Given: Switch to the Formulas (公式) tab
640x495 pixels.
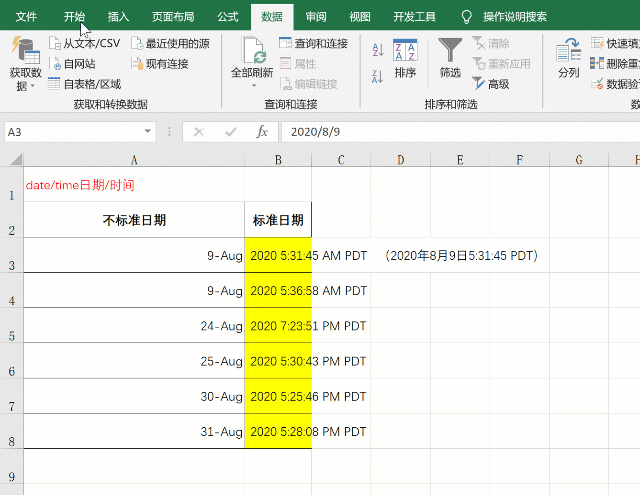Looking at the screenshot, I should click(227, 17).
